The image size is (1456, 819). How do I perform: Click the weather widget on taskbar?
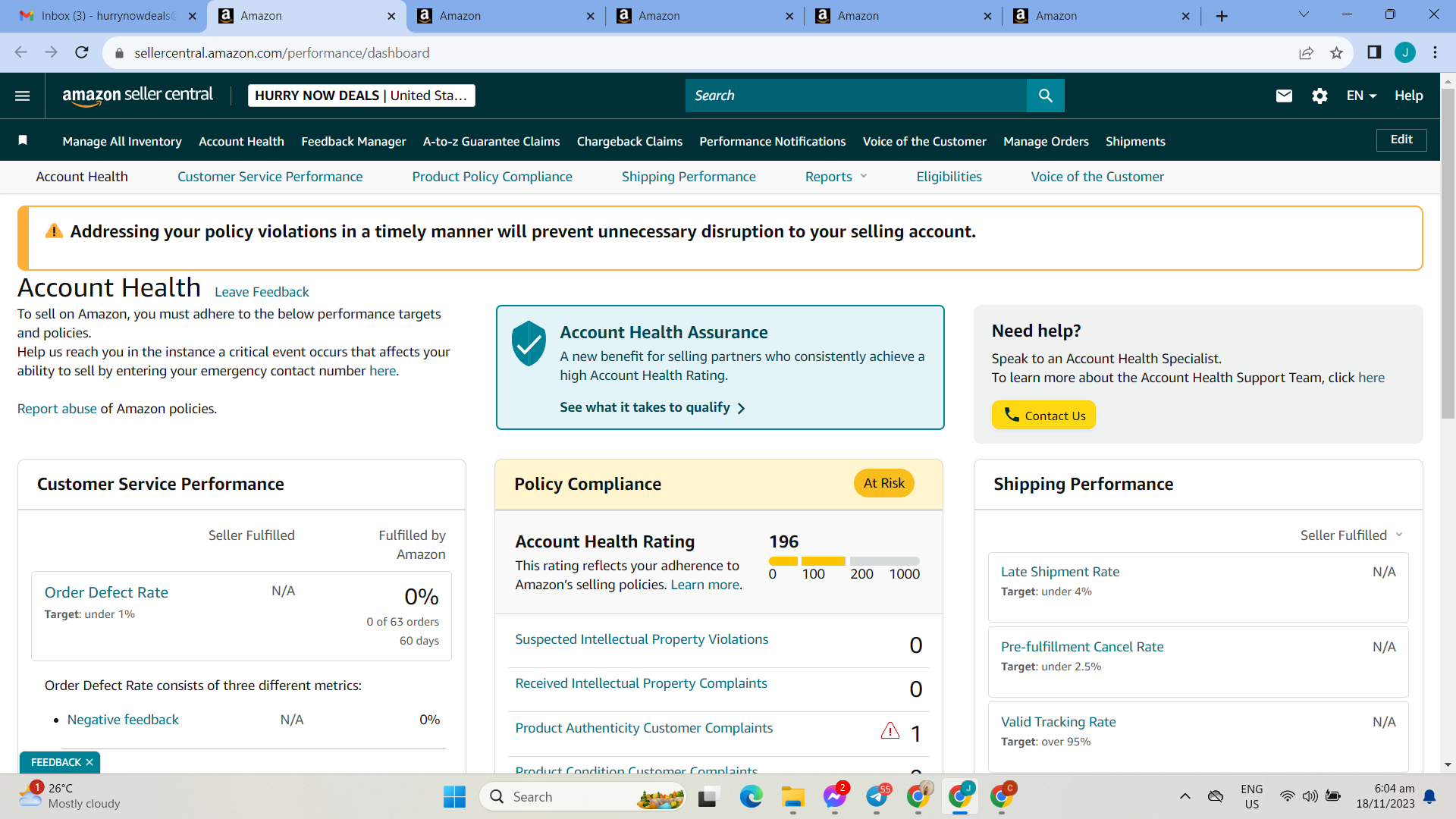click(70, 796)
